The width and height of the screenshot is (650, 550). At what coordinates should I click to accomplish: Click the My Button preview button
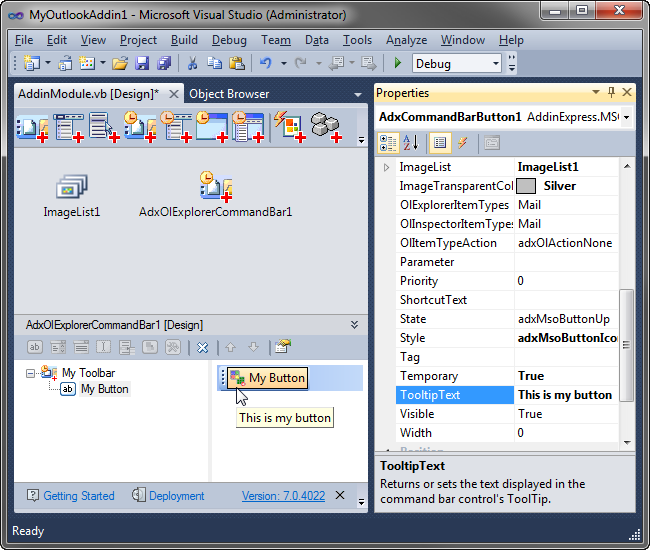click(x=267, y=378)
